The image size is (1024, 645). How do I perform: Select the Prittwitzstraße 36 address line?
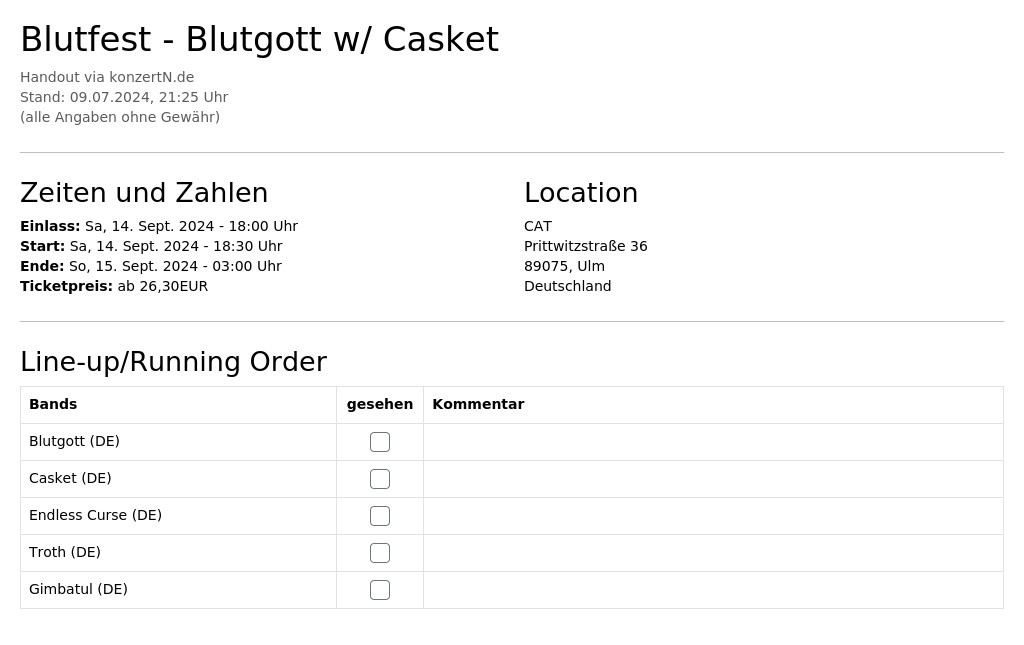(x=585, y=246)
